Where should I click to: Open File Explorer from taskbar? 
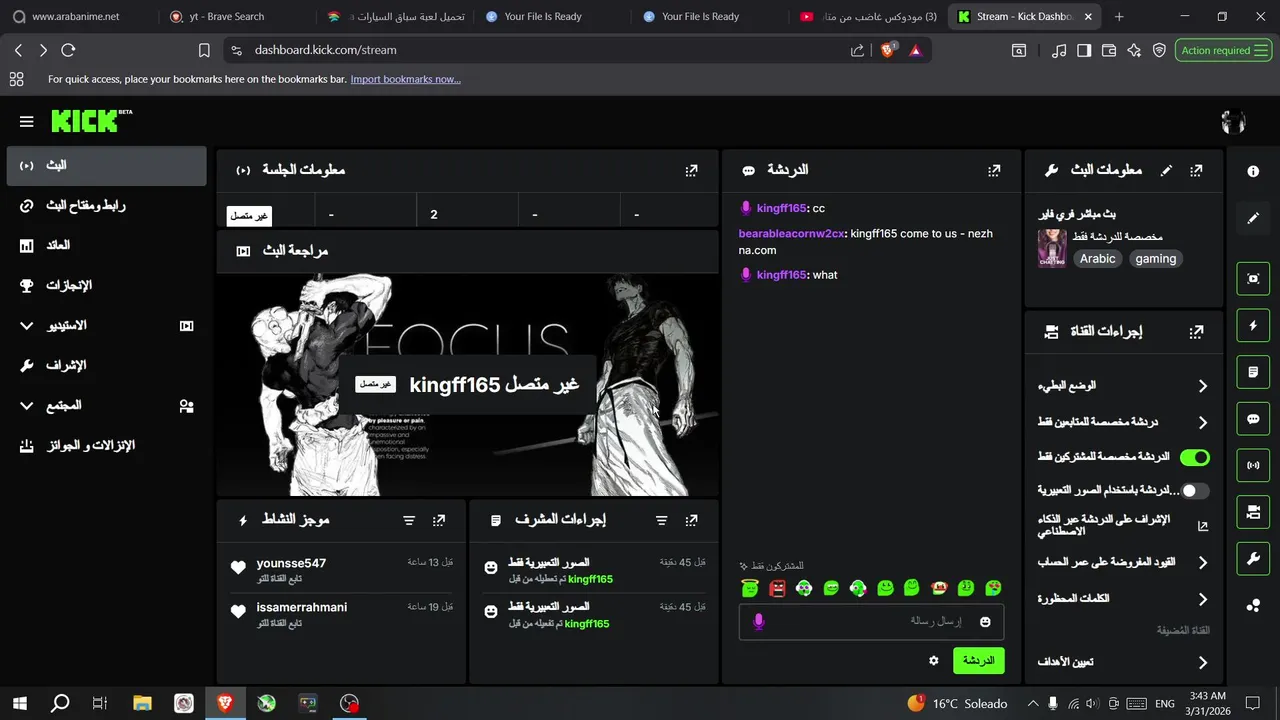[142, 703]
